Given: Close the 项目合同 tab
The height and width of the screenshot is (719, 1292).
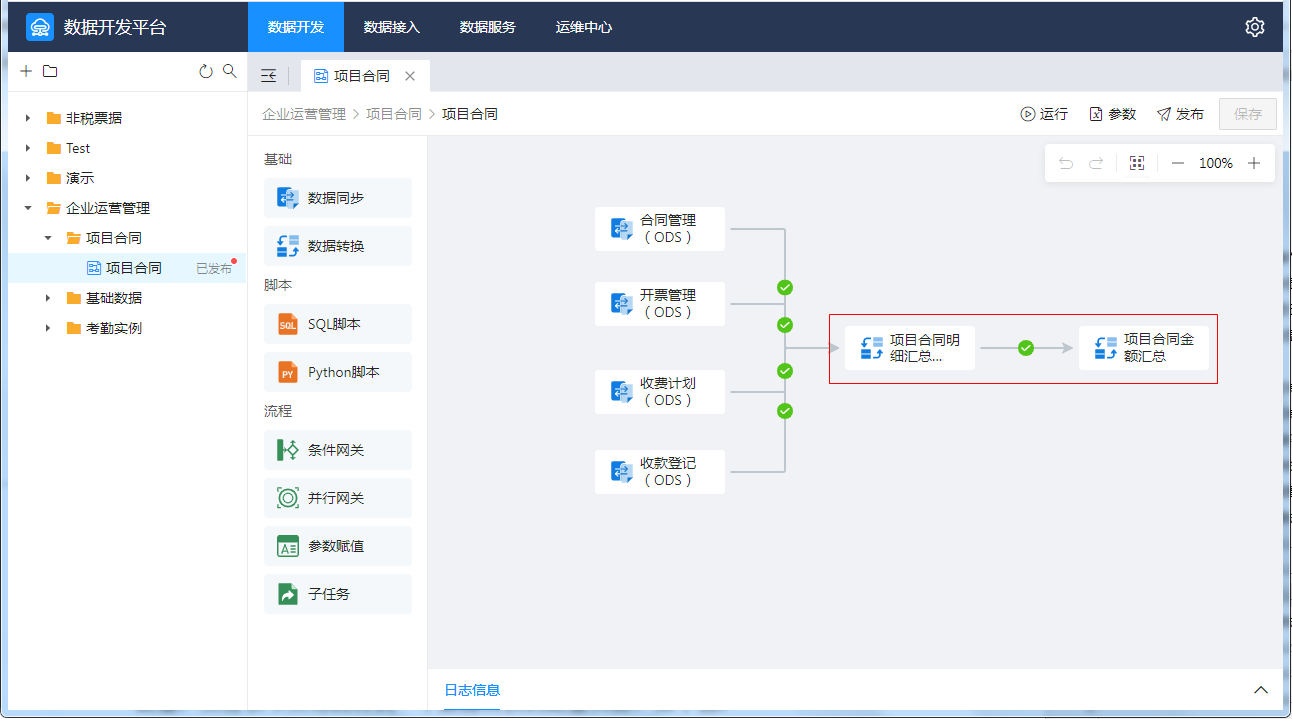Looking at the screenshot, I should click(410, 76).
